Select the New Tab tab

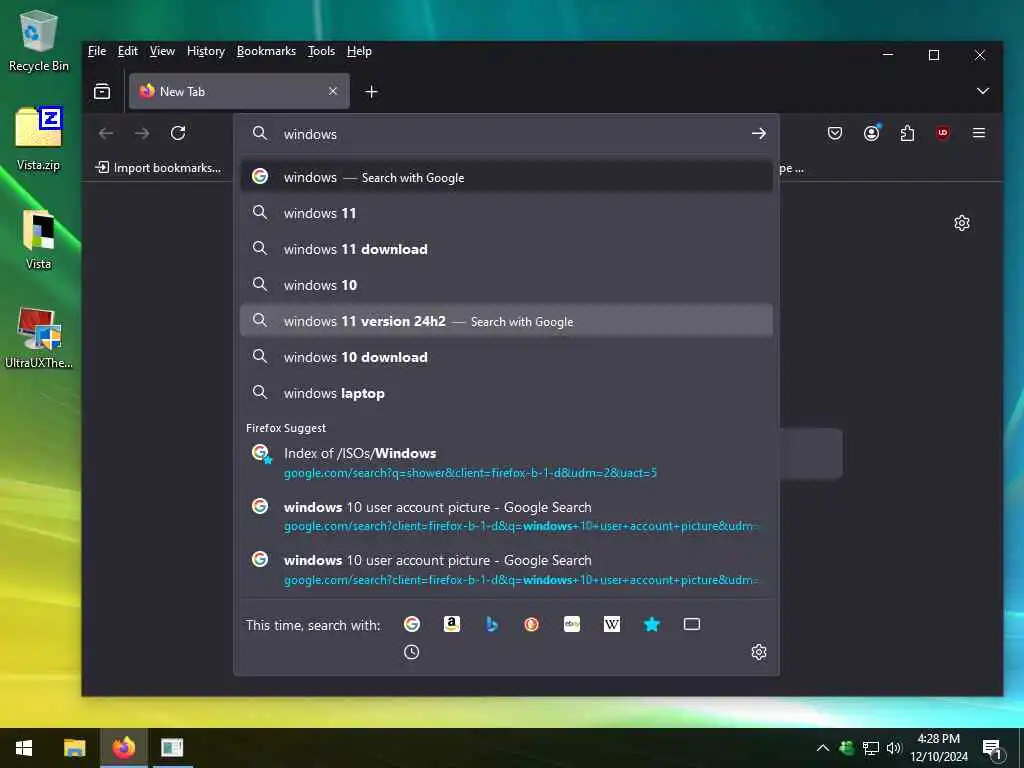tap(239, 91)
